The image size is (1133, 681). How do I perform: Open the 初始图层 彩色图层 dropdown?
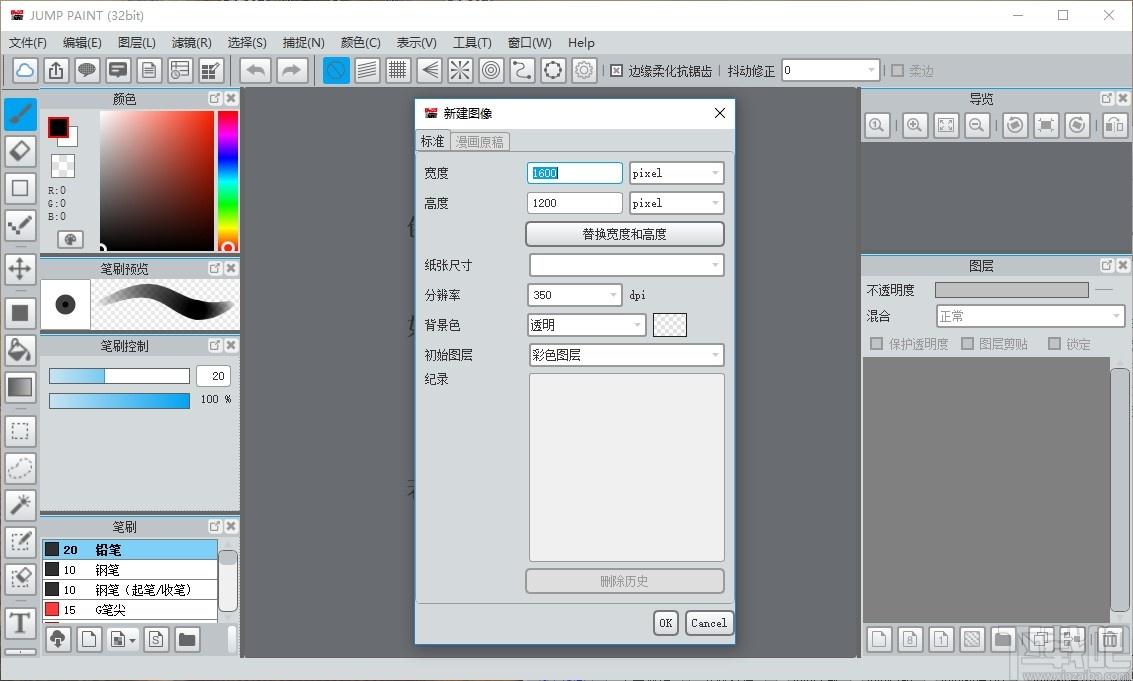tap(626, 355)
